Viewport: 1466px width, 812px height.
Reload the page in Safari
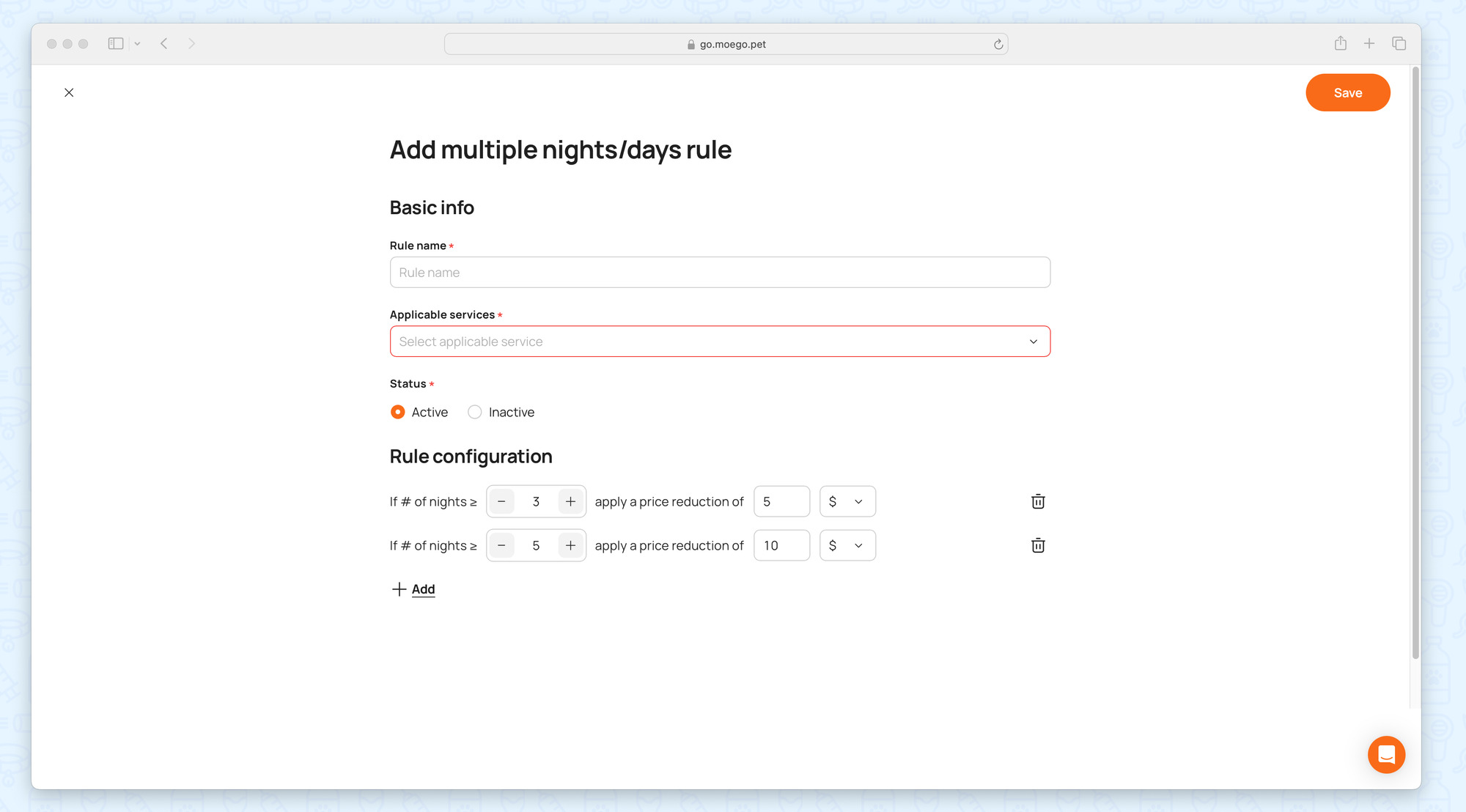(x=998, y=44)
